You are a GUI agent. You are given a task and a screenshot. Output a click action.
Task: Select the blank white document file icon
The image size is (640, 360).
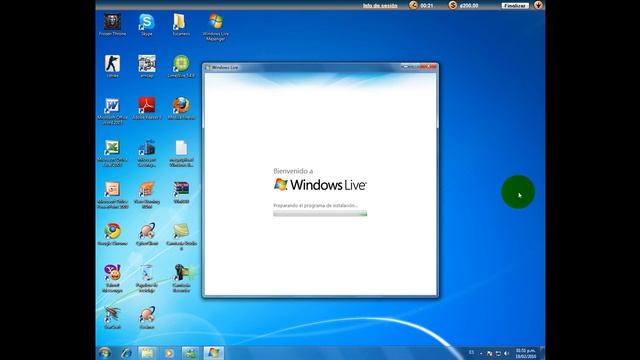tap(181, 153)
